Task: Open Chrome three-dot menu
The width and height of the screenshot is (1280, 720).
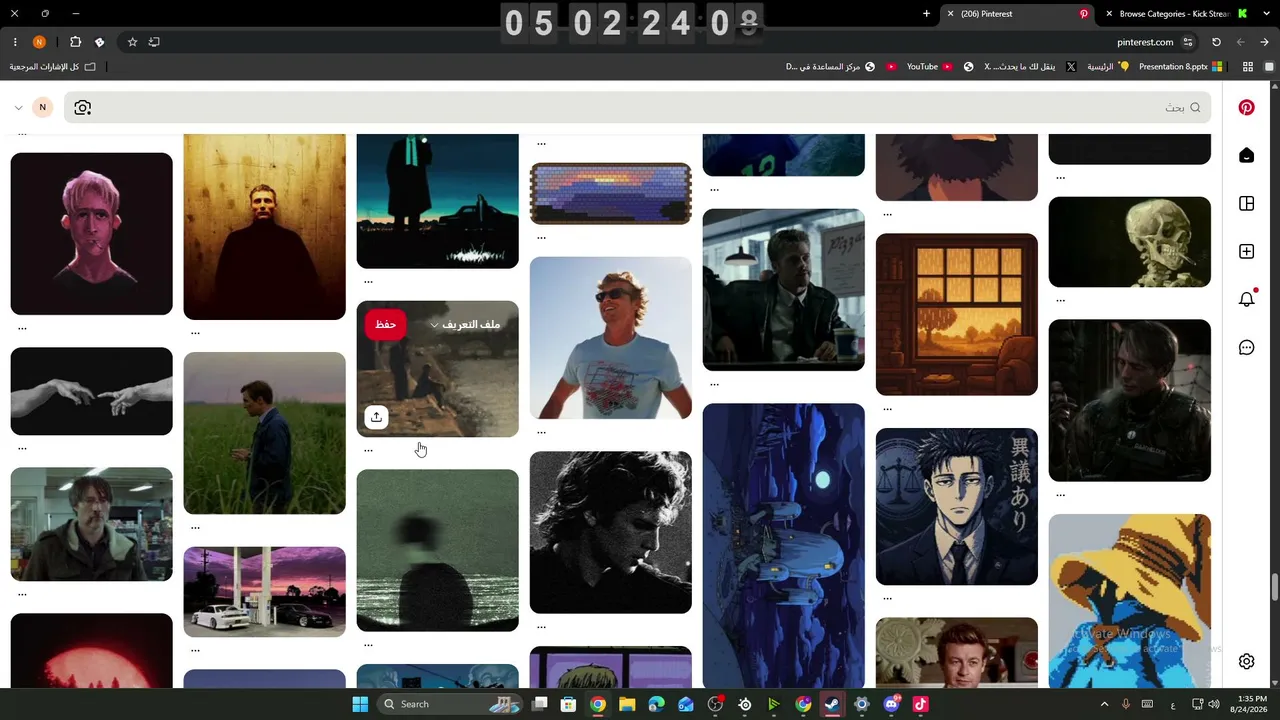Action: (x=15, y=42)
